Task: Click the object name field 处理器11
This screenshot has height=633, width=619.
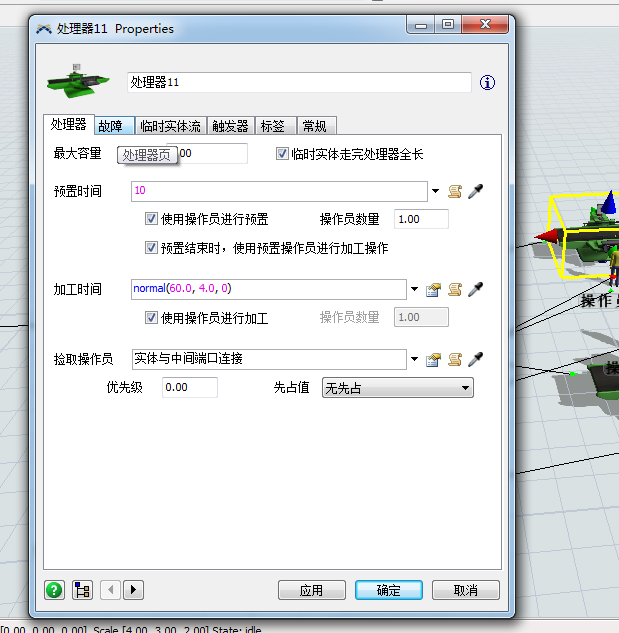Action: [299, 82]
